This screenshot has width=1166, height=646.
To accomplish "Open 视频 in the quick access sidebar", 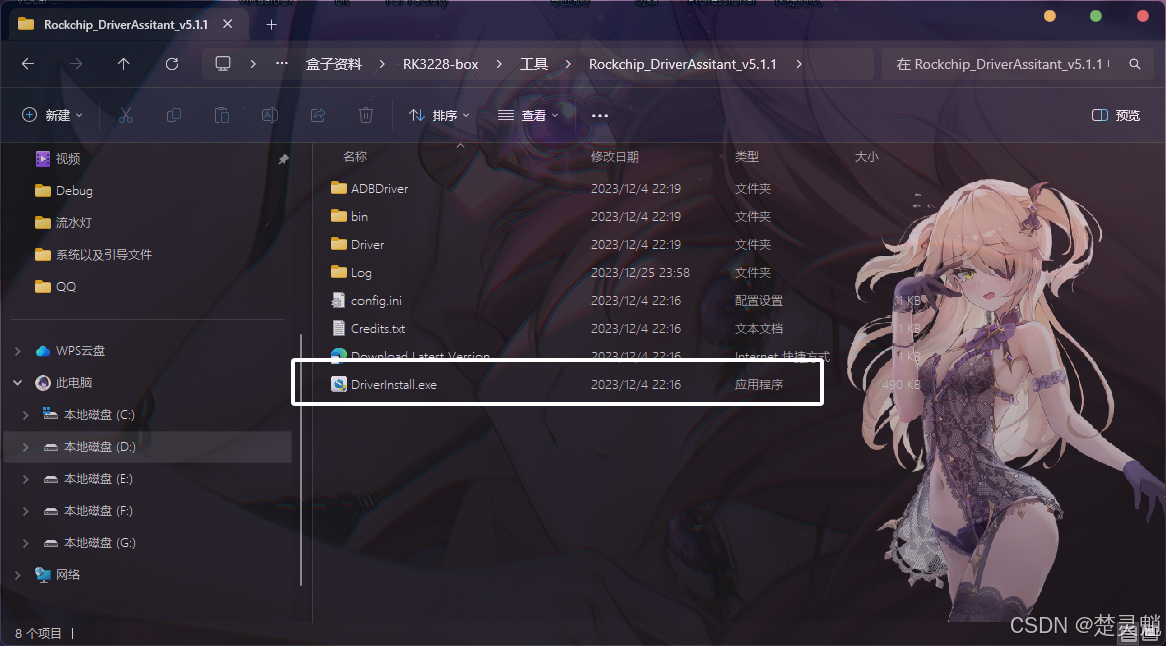I will point(68,158).
